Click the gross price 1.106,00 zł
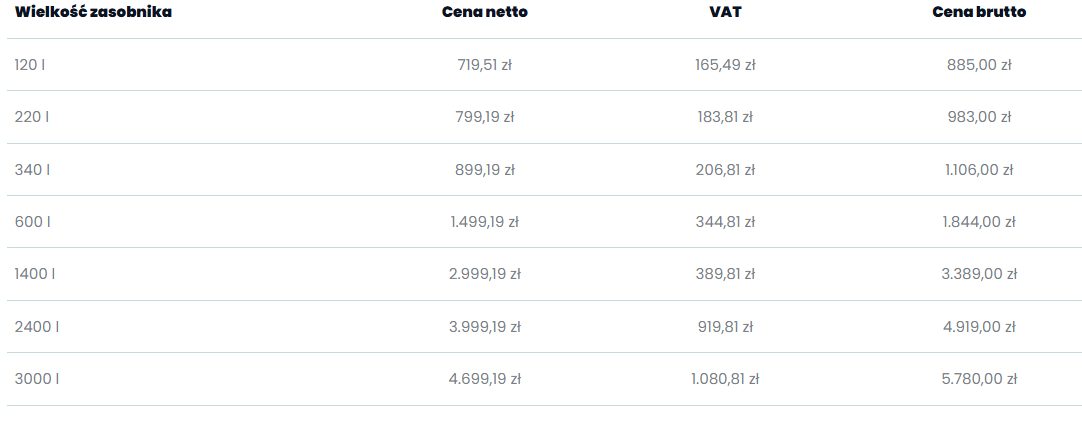The height and width of the screenshot is (423, 1082). [x=979, y=170]
